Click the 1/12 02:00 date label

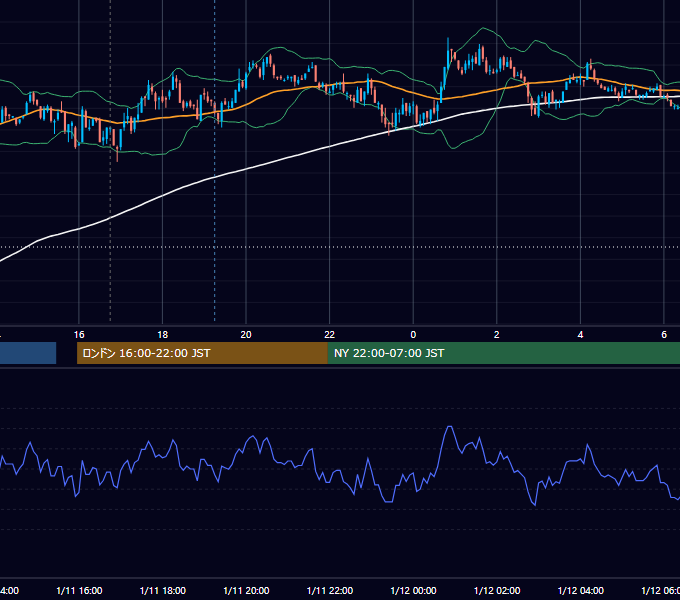coord(497,591)
